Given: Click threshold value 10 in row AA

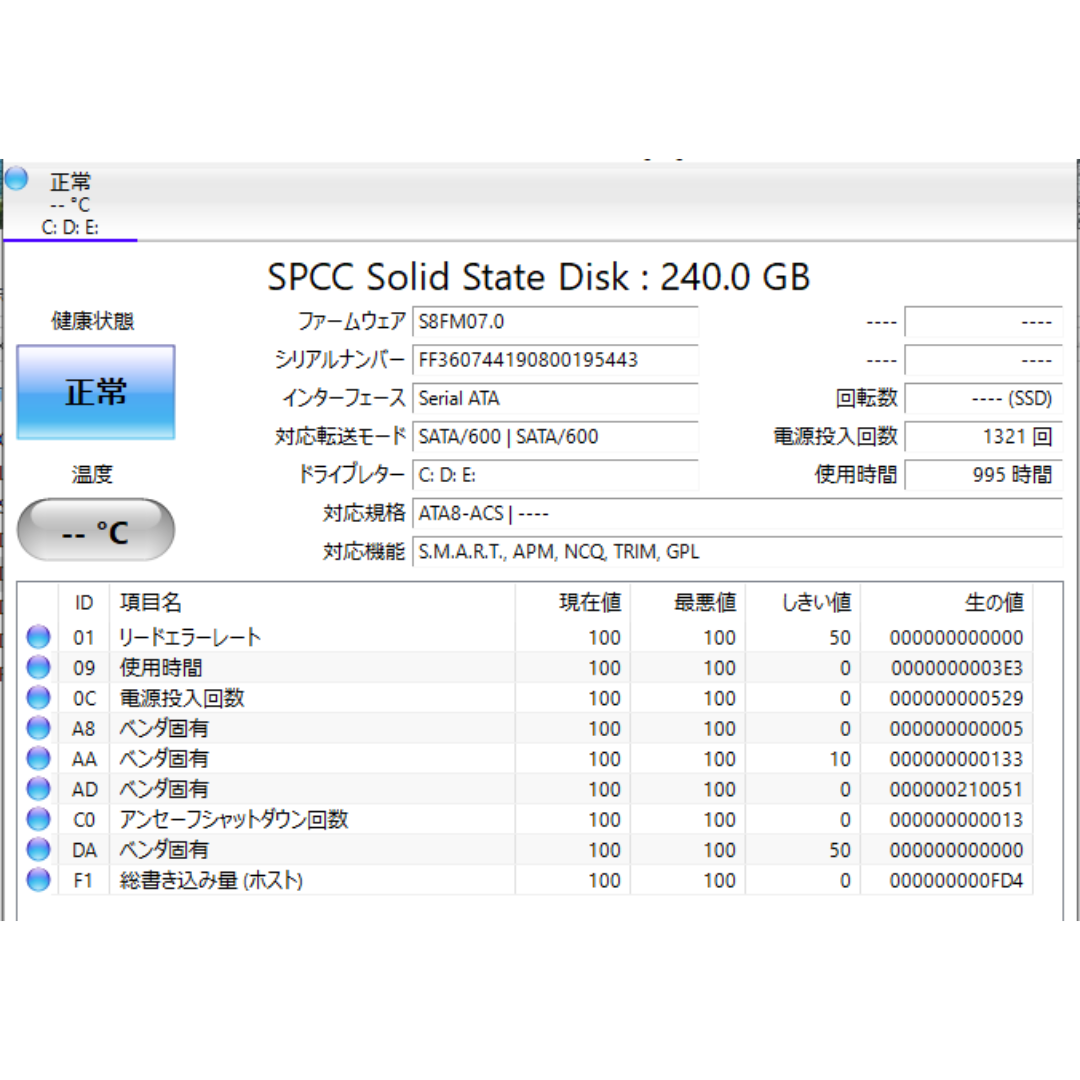Looking at the screenshot, I should (840, 759).
